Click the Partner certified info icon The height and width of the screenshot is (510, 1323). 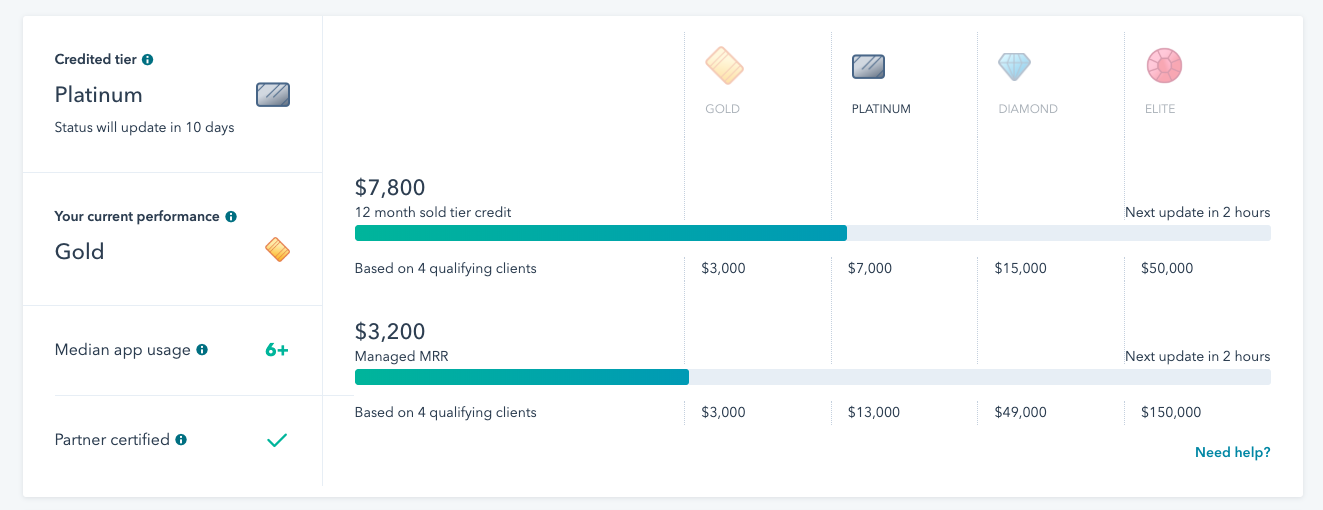pyautogui.click(x=181, y=440)
